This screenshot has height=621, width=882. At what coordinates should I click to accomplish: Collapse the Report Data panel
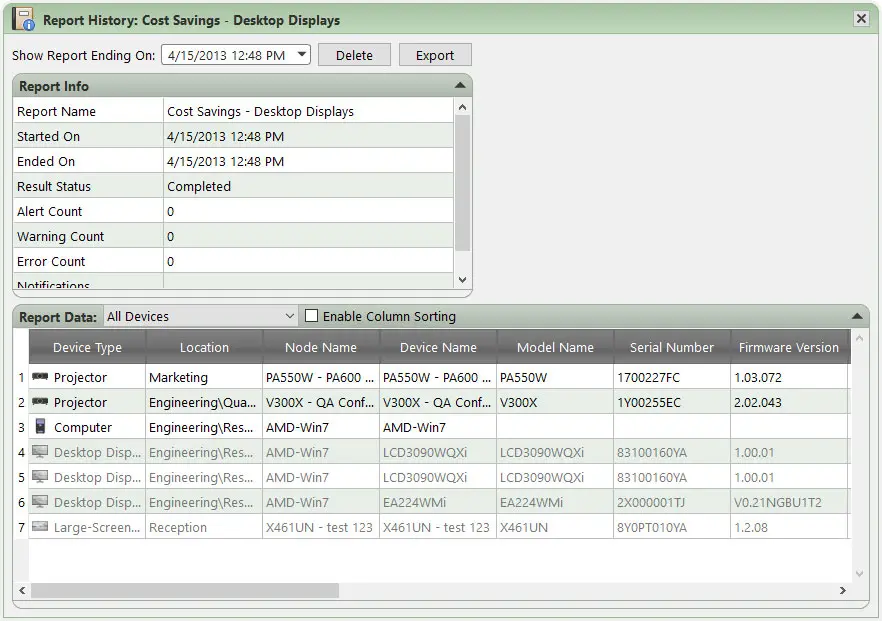coord(857,316)
